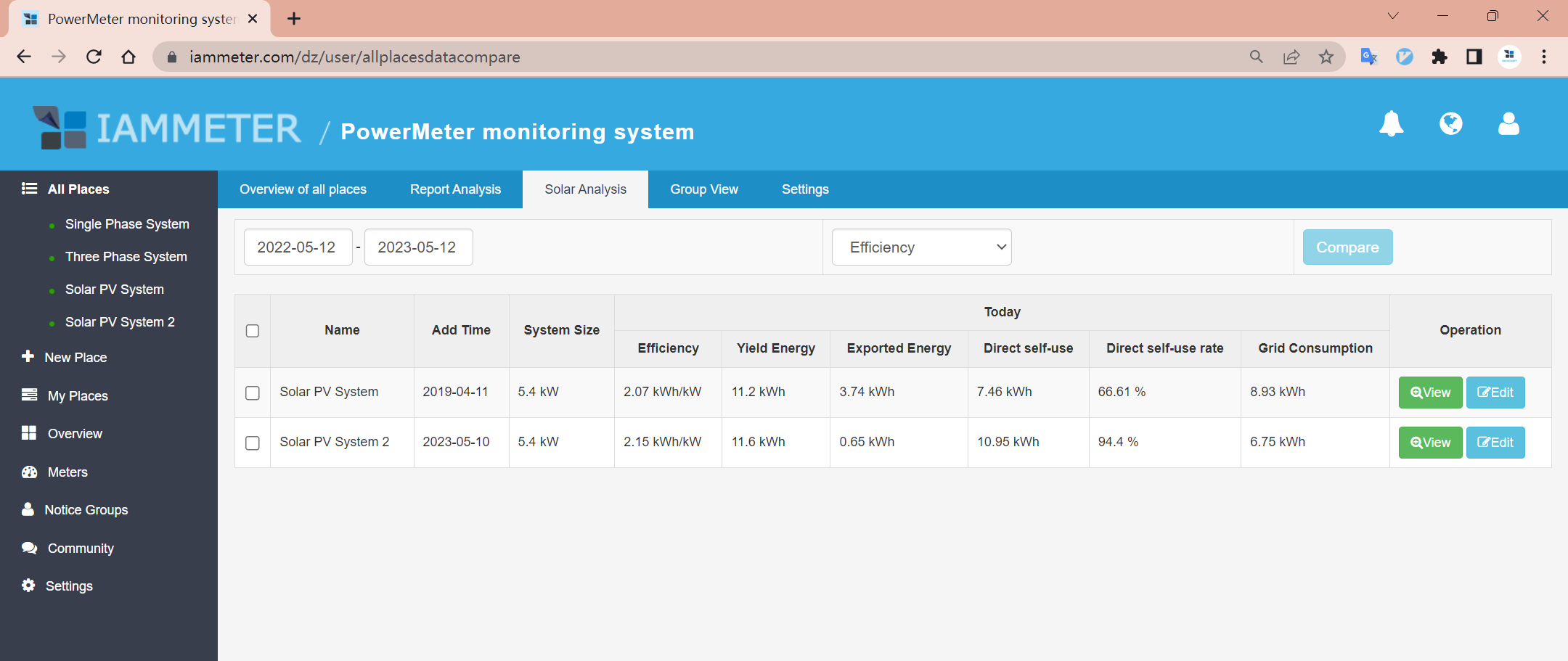Open the browser tab search chevron
Screen dimensions: 1568x661
tap(1392, 17)
